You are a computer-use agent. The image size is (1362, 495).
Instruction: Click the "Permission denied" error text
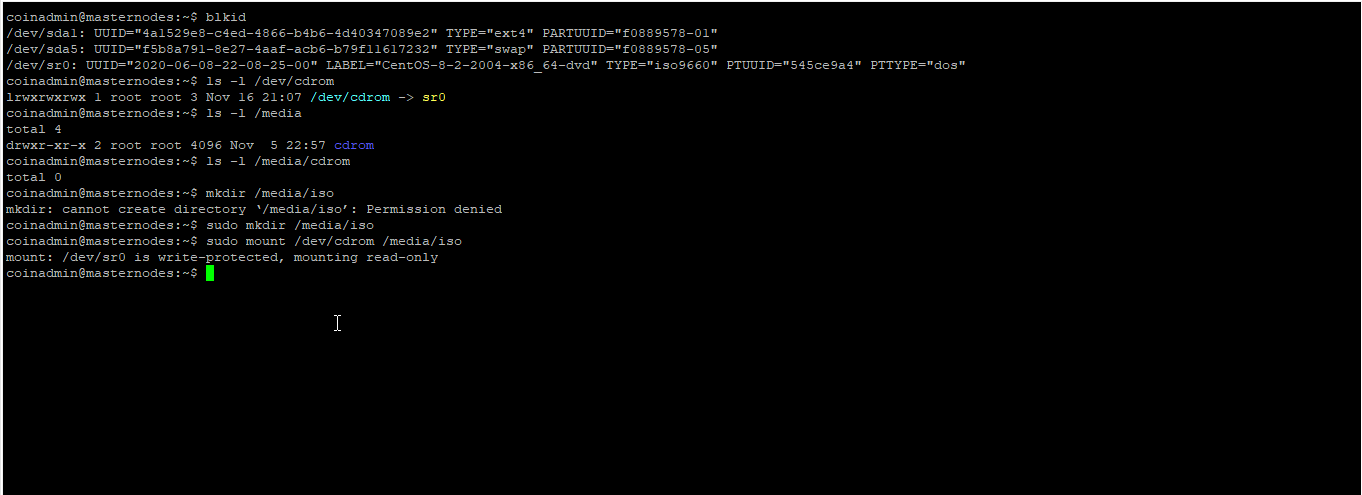(438, 209)
